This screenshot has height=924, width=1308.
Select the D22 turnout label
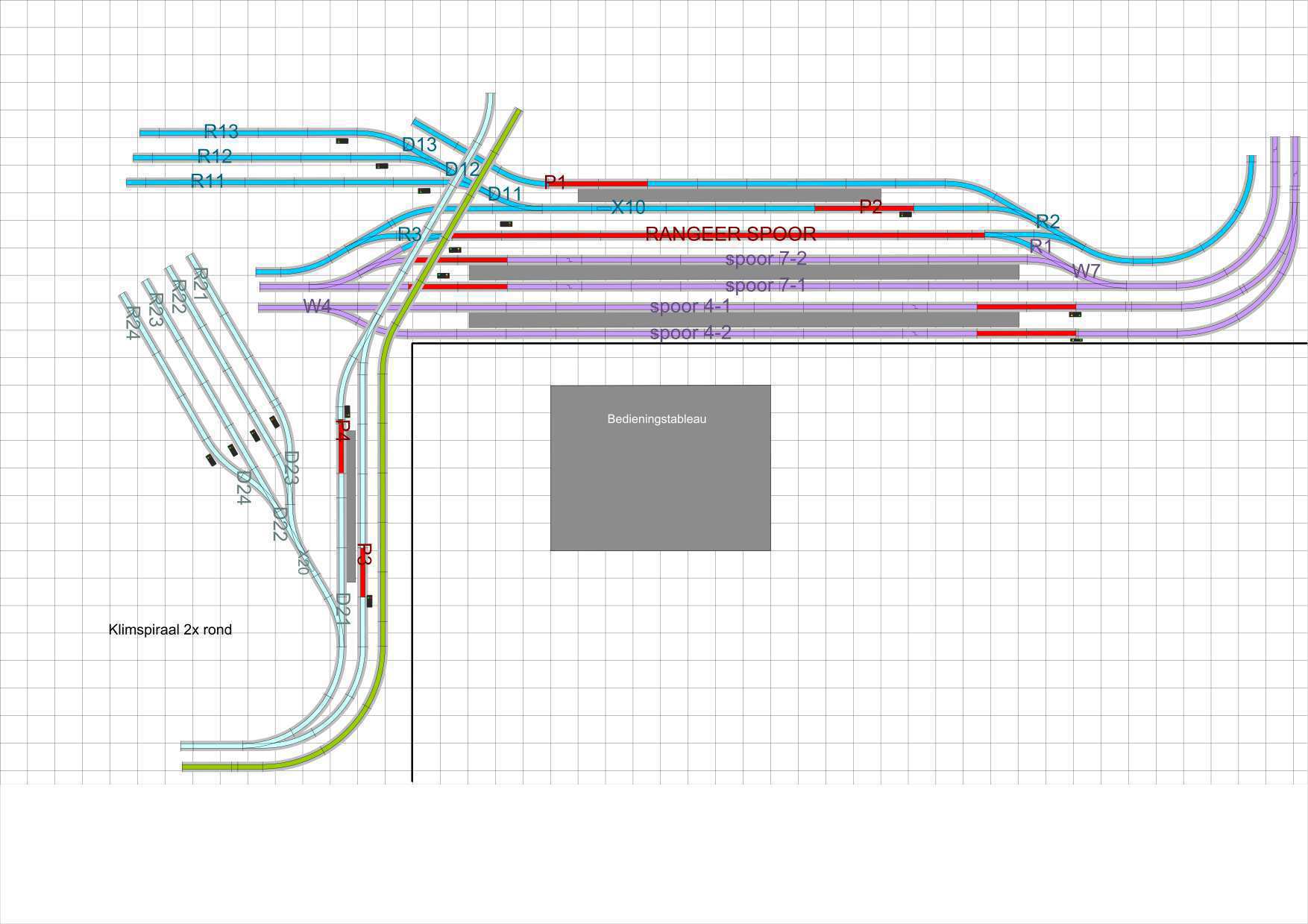[280, 524]
